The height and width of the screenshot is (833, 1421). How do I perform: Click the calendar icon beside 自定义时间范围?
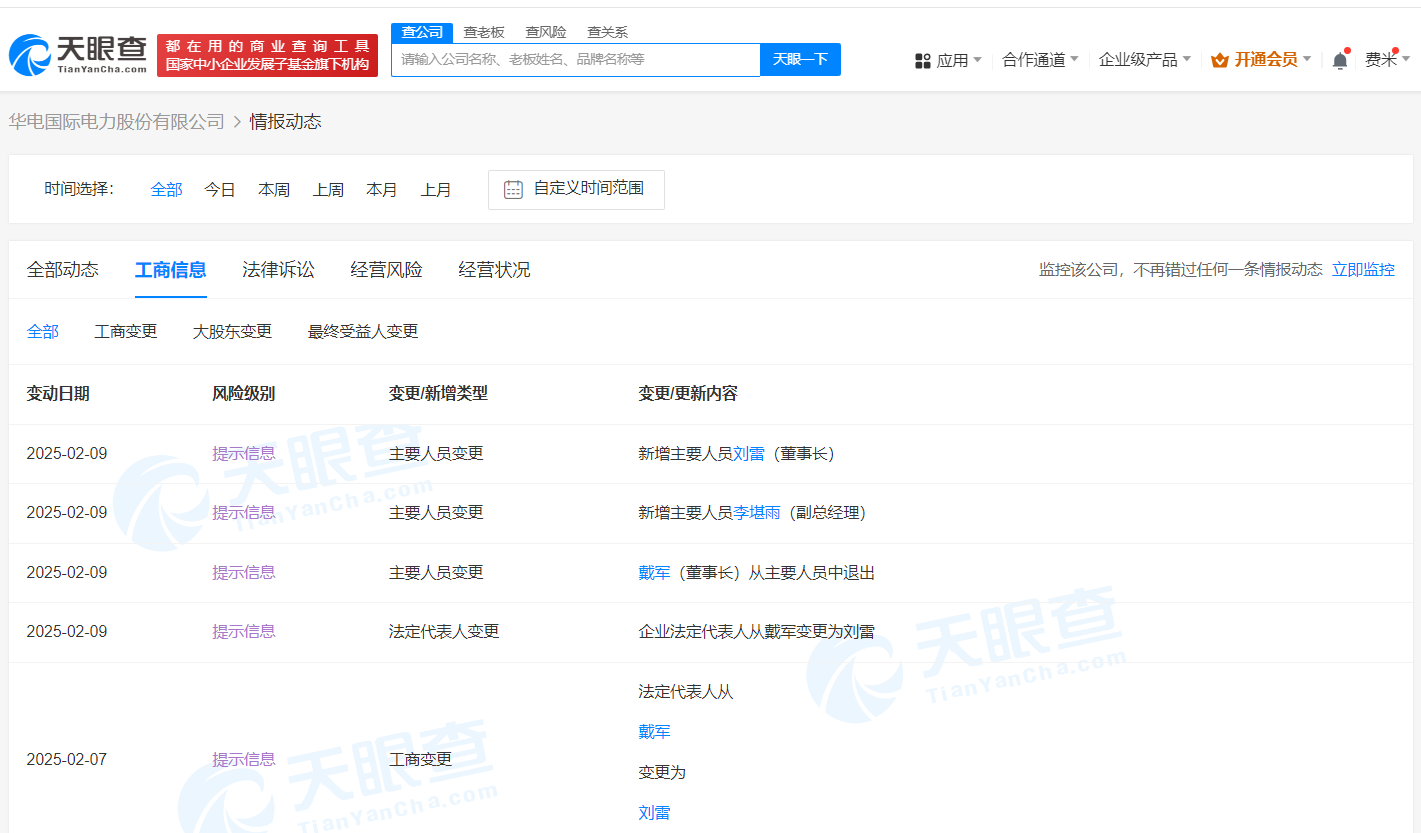click(513, 189)
